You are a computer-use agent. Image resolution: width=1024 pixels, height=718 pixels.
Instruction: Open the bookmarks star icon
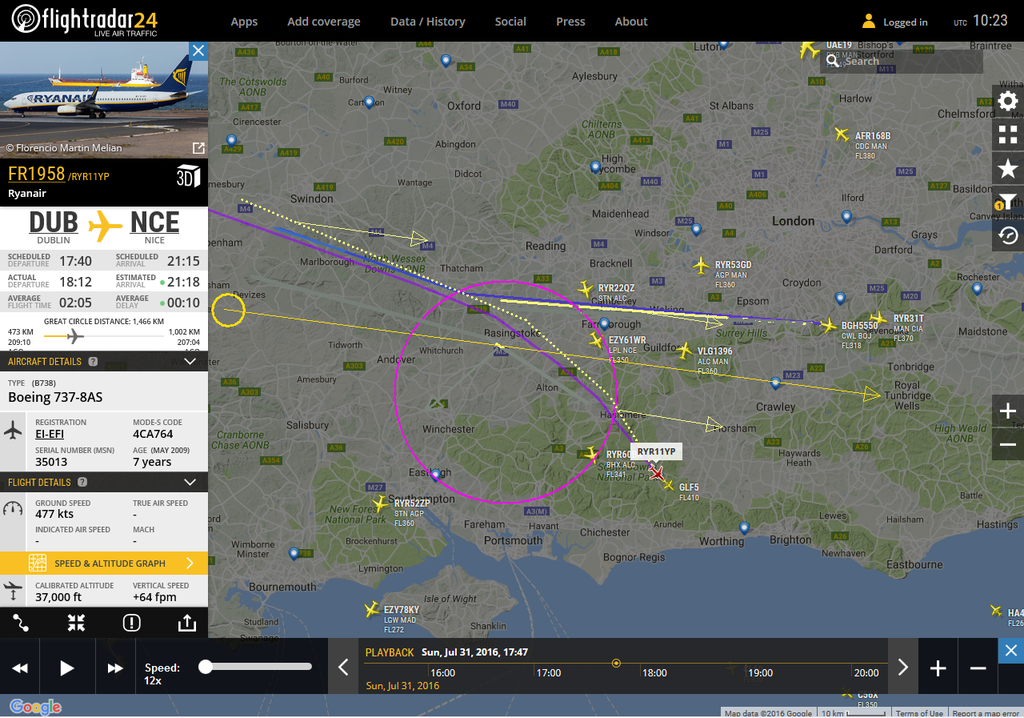1008,168
